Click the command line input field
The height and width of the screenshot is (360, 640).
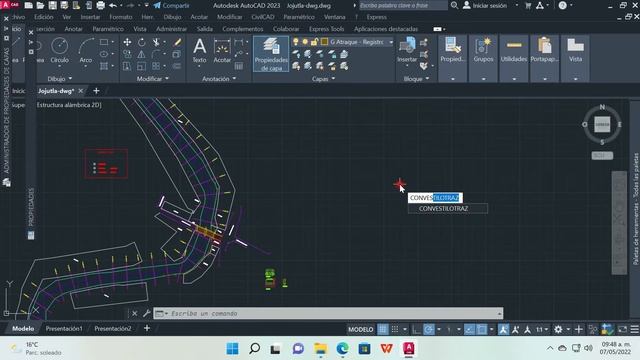(x=329, y=313)
